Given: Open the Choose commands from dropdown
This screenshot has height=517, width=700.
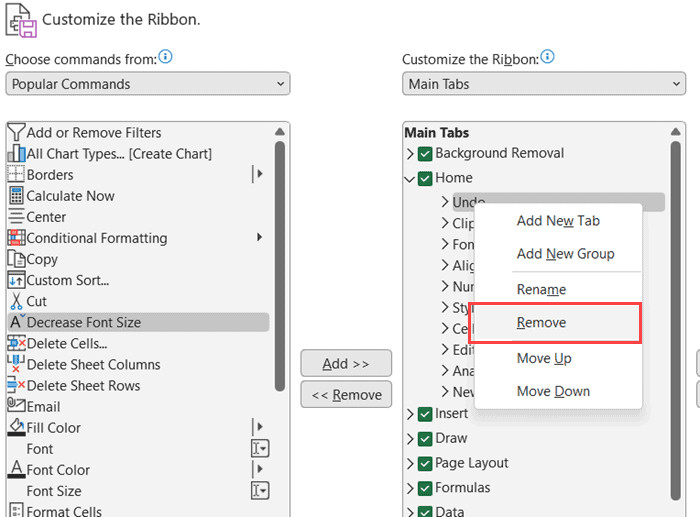Looking at the screenshot, I should click(x=148, y=84).
